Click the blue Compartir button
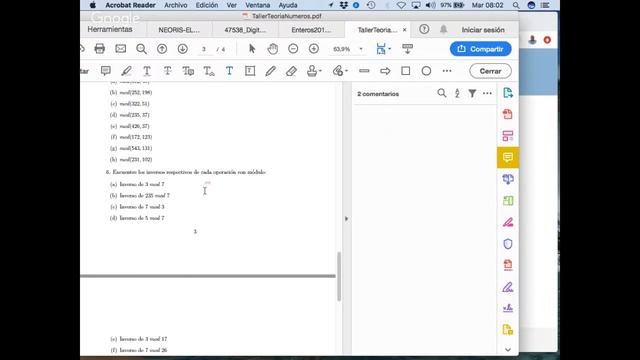This screenshot has width=640, height=360. pyautogui.click(x=480, y=49)
